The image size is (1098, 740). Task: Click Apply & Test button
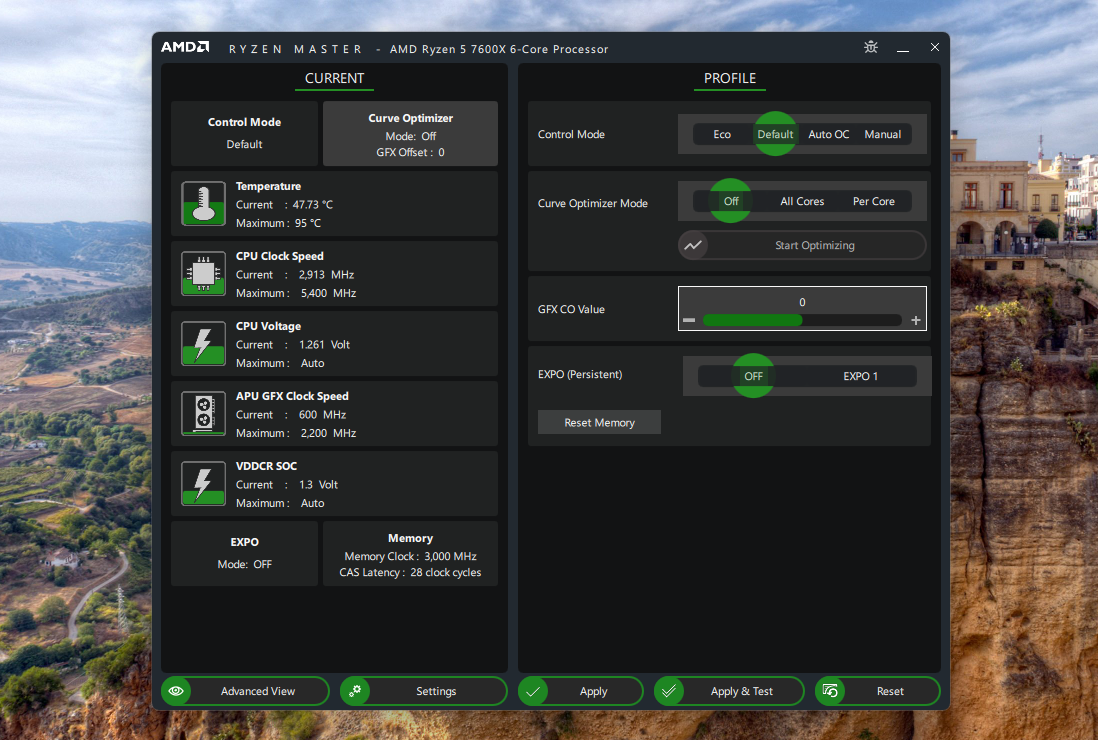(x=729, y=691)
